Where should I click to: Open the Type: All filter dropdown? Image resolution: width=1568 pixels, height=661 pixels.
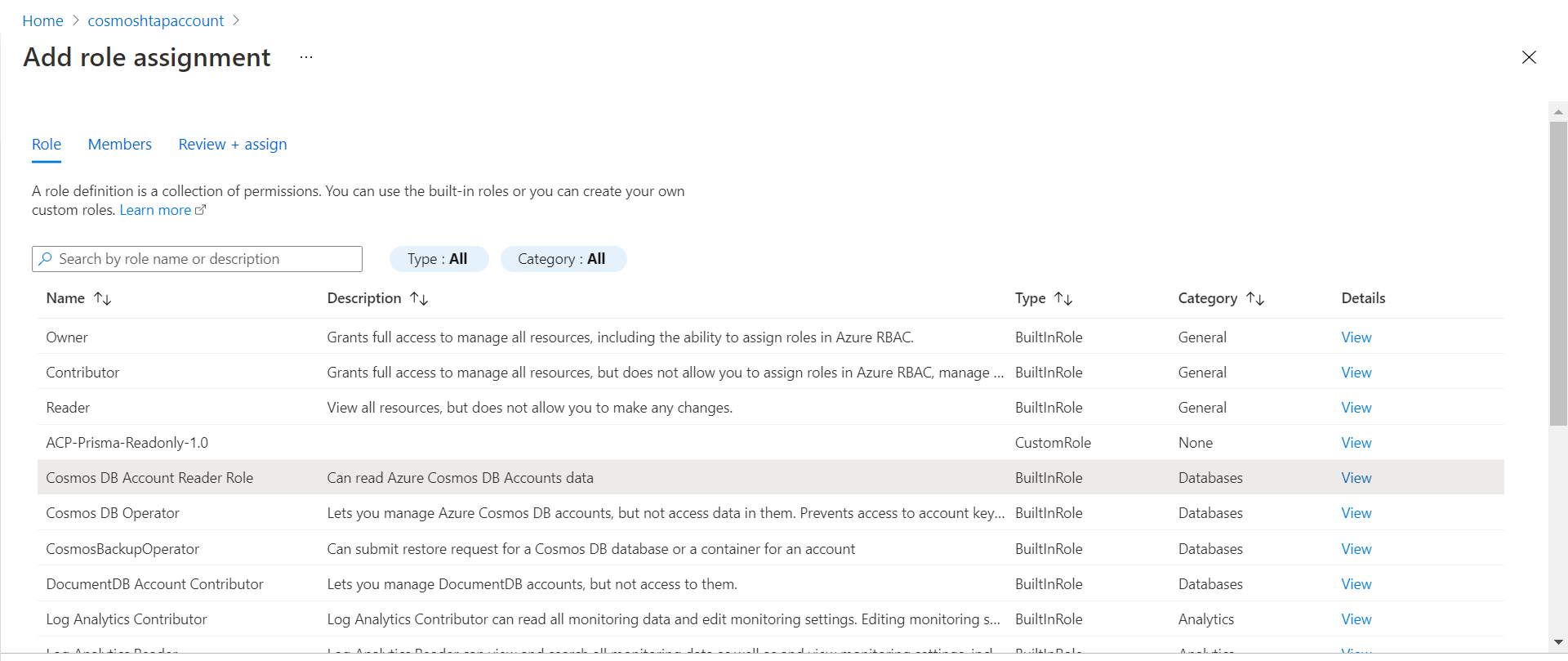click(x=439, y=259)
